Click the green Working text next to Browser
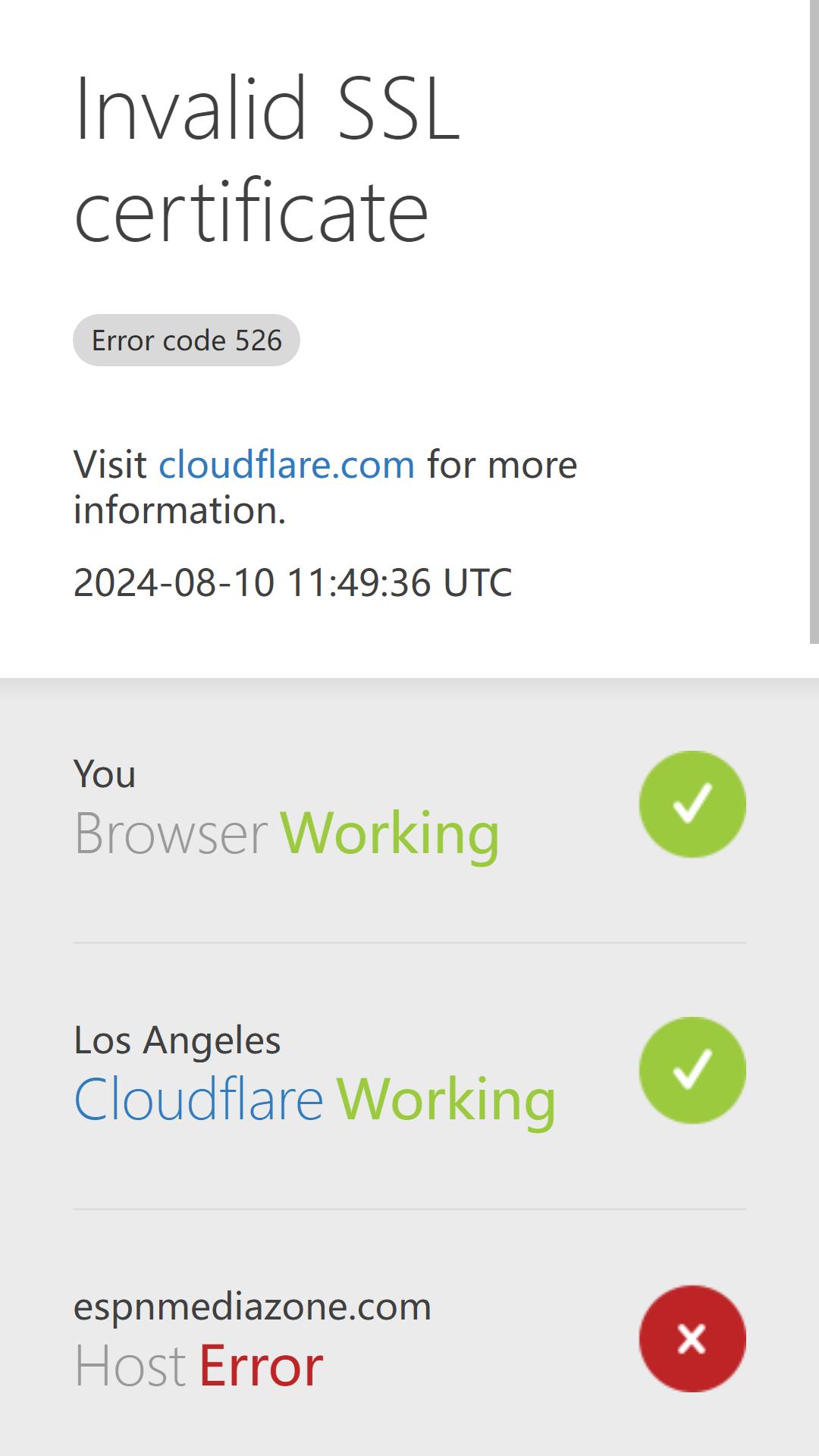Image resolution: width=819 pixels, height=1456 pixels. coord(390,833)
